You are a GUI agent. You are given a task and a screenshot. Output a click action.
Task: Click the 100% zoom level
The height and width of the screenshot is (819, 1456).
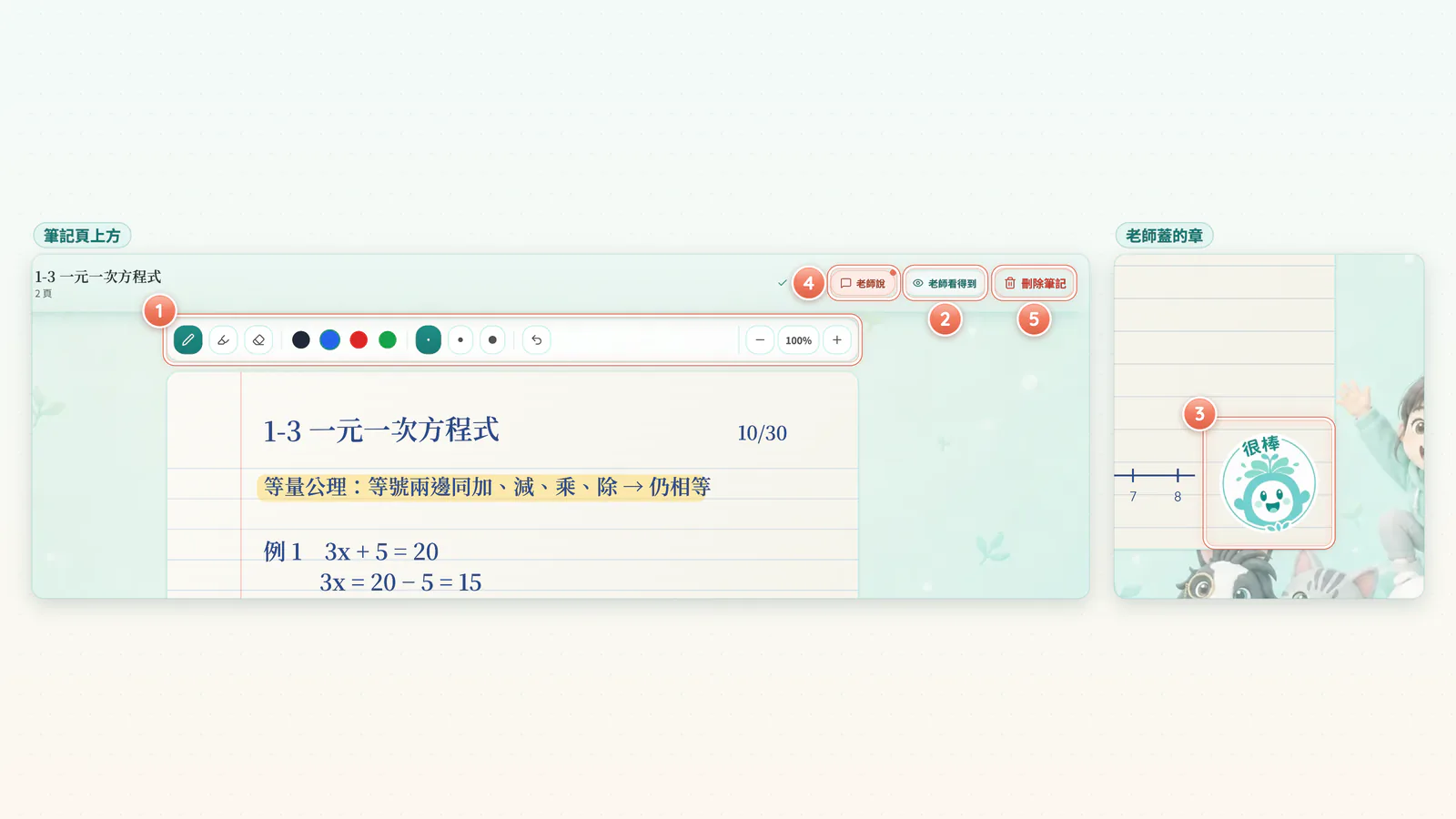pos(798,340)
